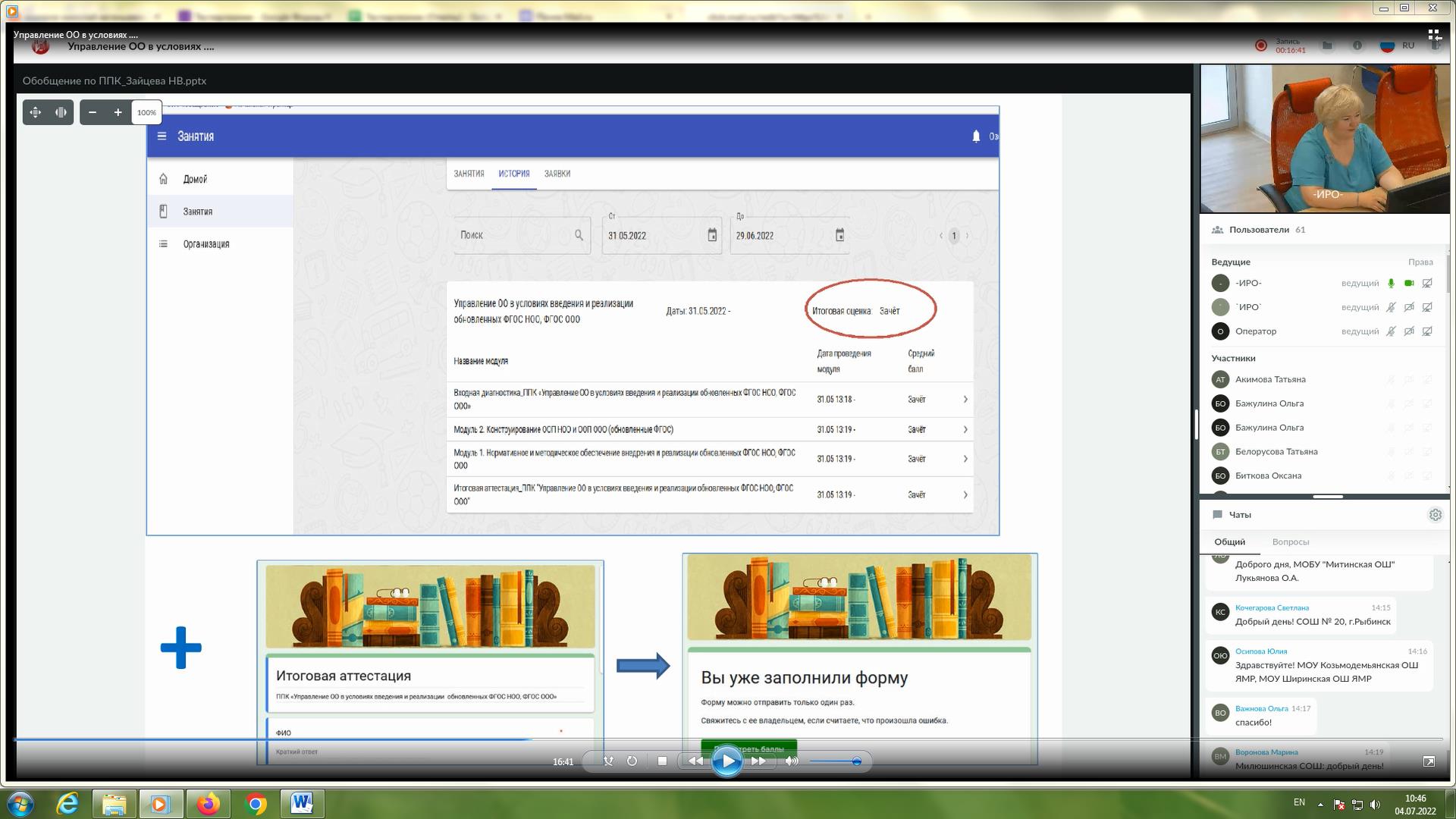The width and height of the screenshot is (1456, 819).
Task: Toggle screen sharing for -ИРО- presenter
Action: [x=1427, y=283]
